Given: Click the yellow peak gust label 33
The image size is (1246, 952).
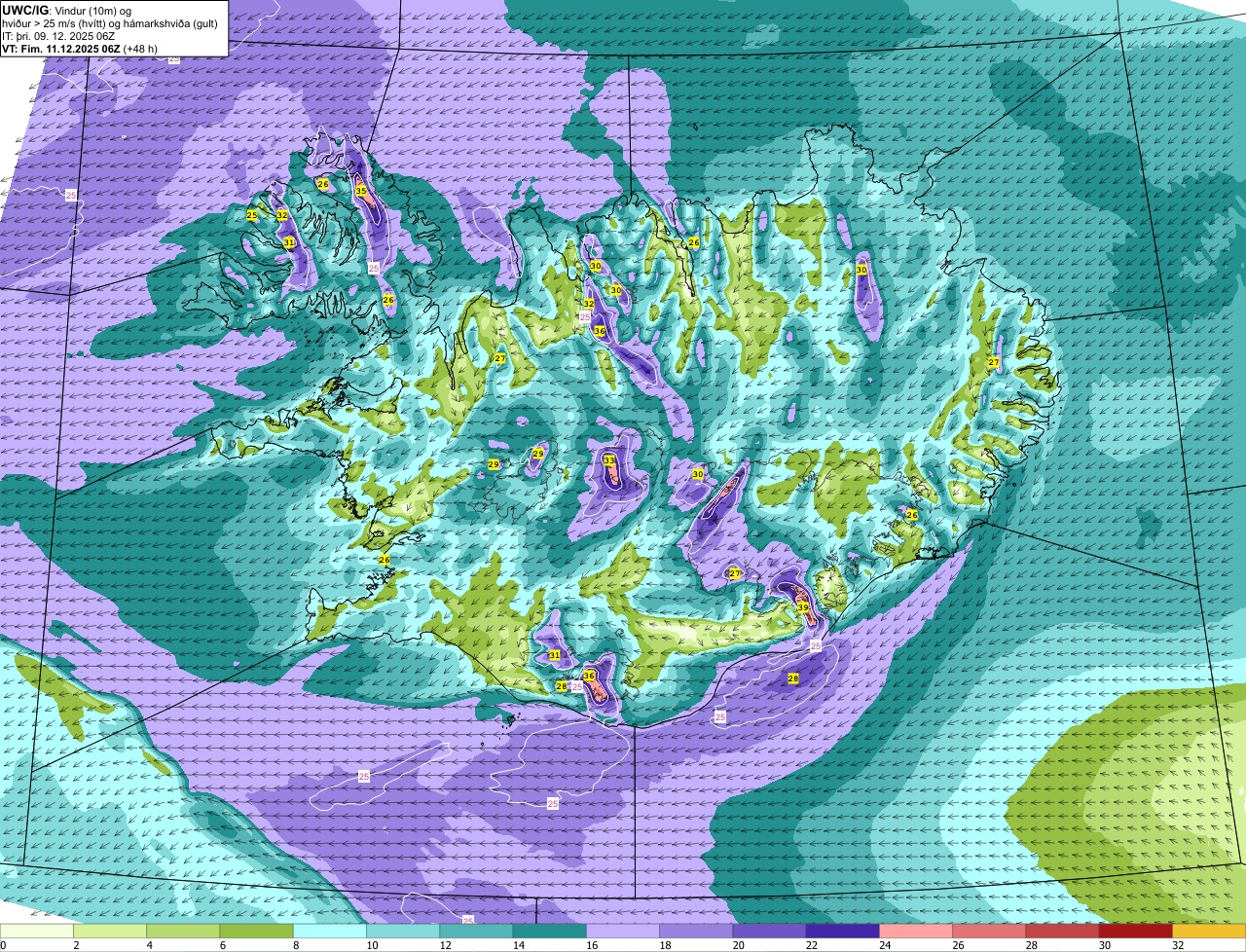Looking at the screenshot, I should 609,460.
